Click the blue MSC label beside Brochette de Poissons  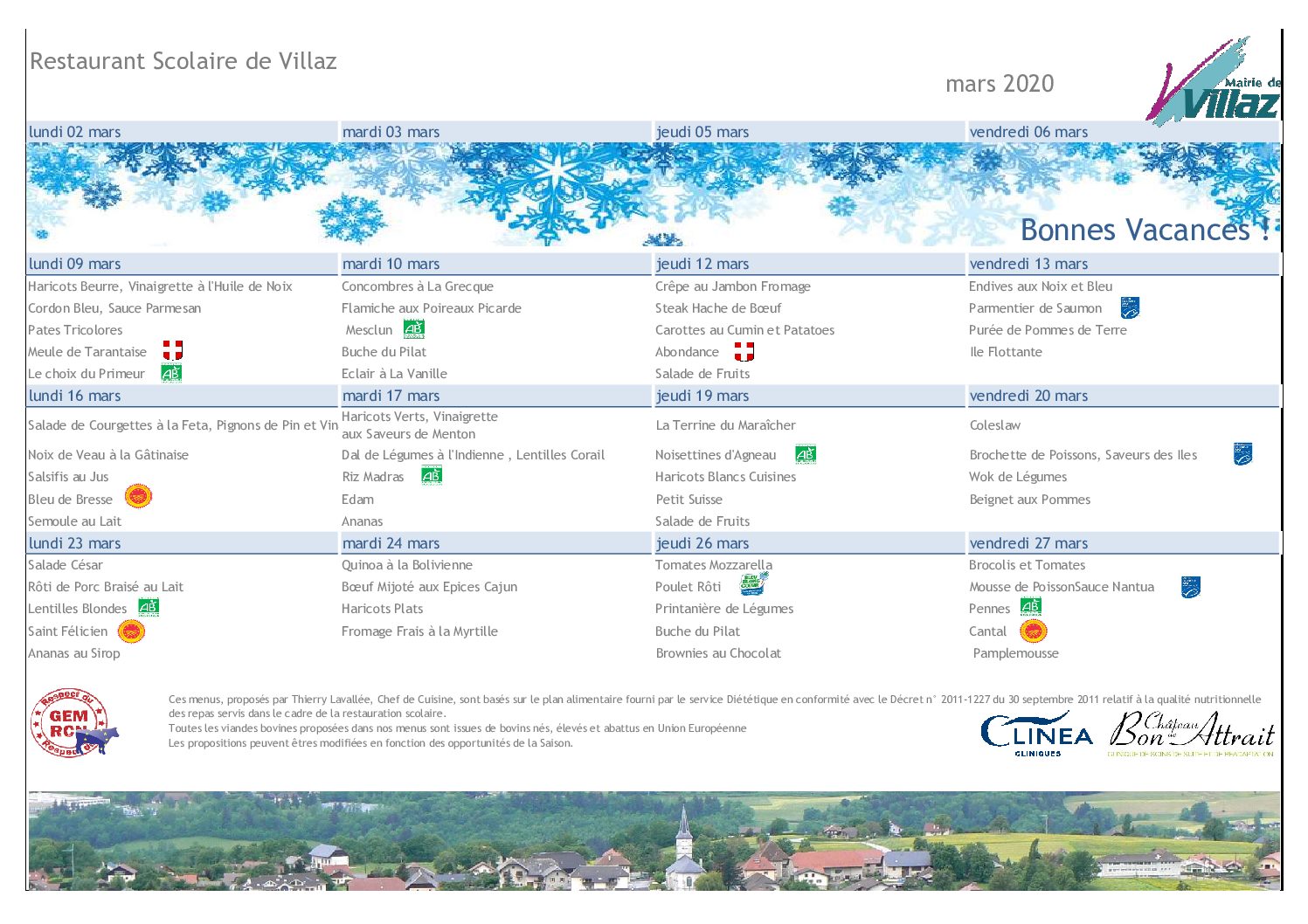[1242, 454]
